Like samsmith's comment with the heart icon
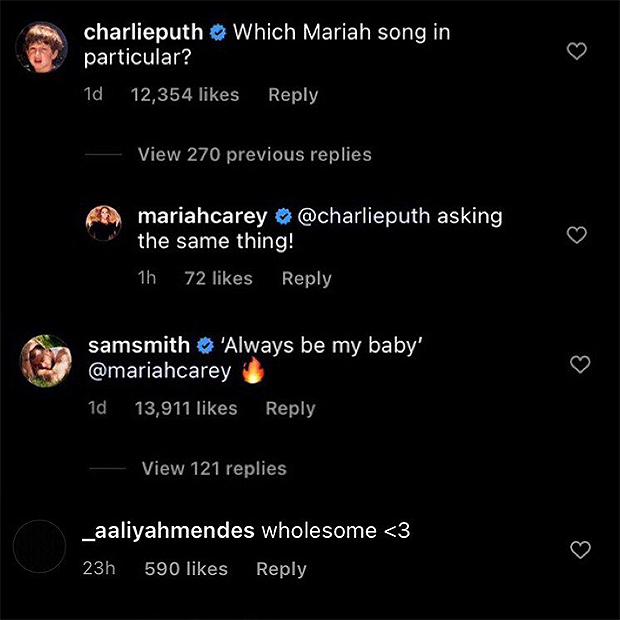 tap(579, 365)
